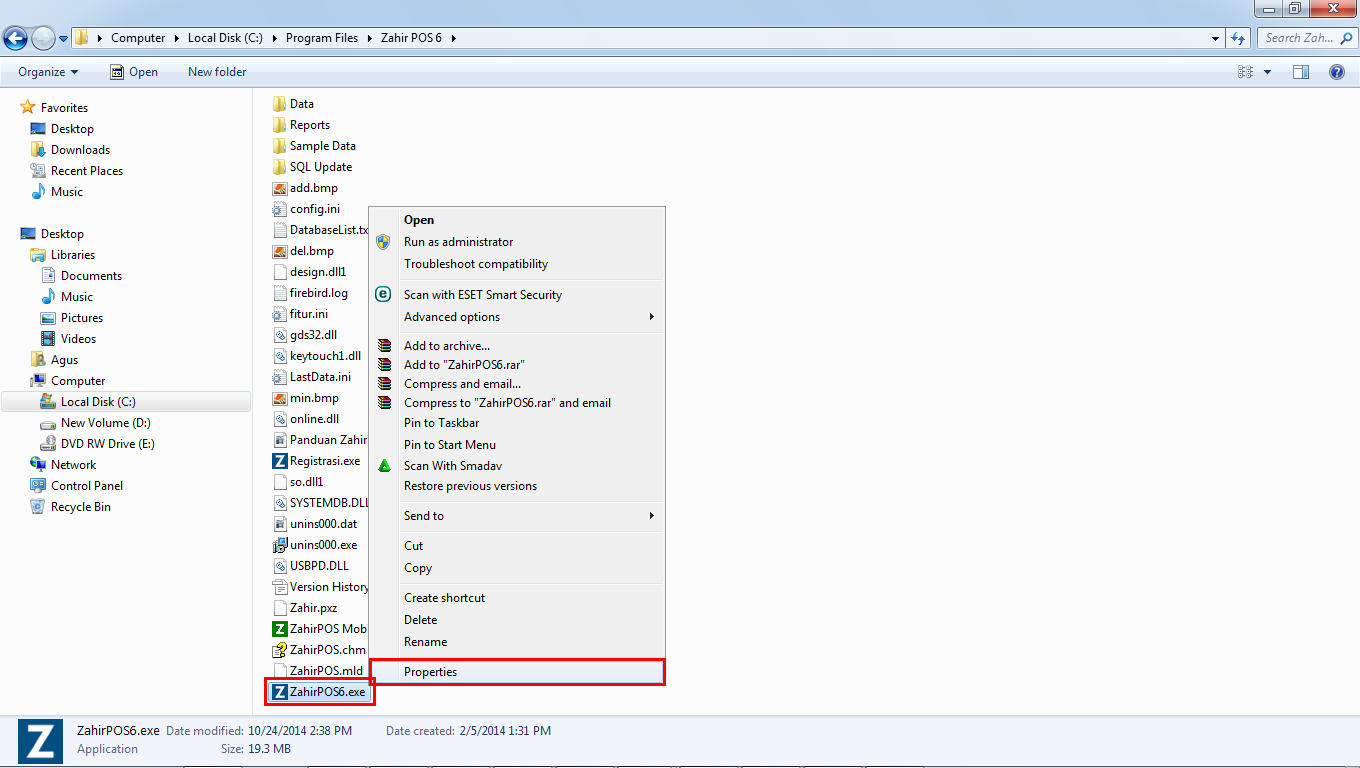This screenshot has height=768, width=1360.
Task: Select the Pictures library
Action: pyautogui.click(x=71, y=318)
